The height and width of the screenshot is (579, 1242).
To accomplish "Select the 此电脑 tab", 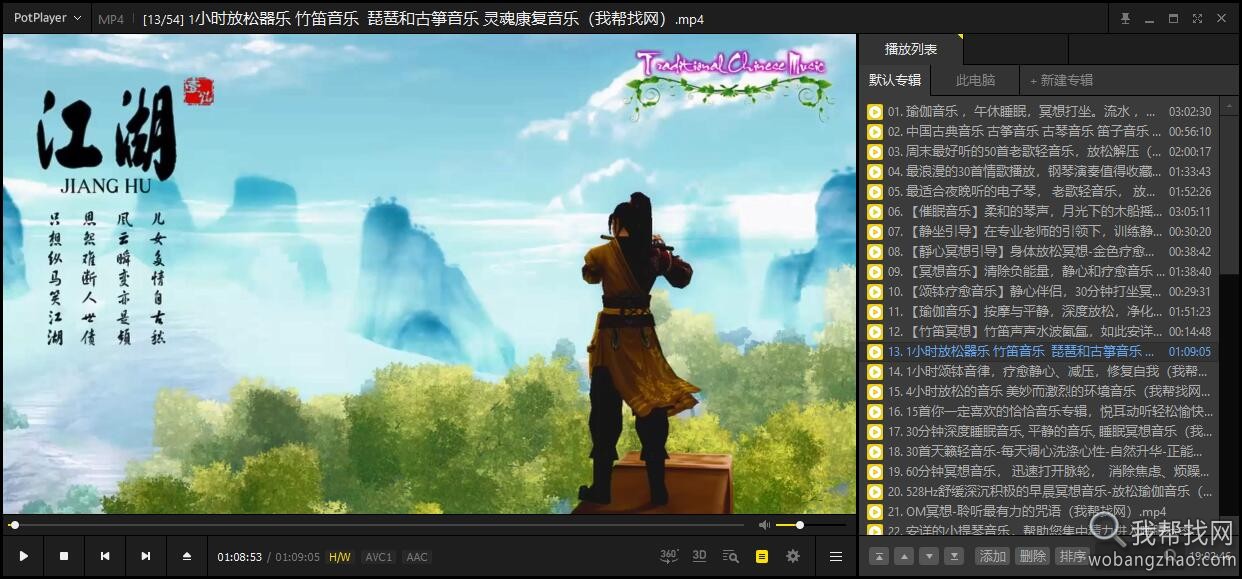I will click(x=975, y=80).
